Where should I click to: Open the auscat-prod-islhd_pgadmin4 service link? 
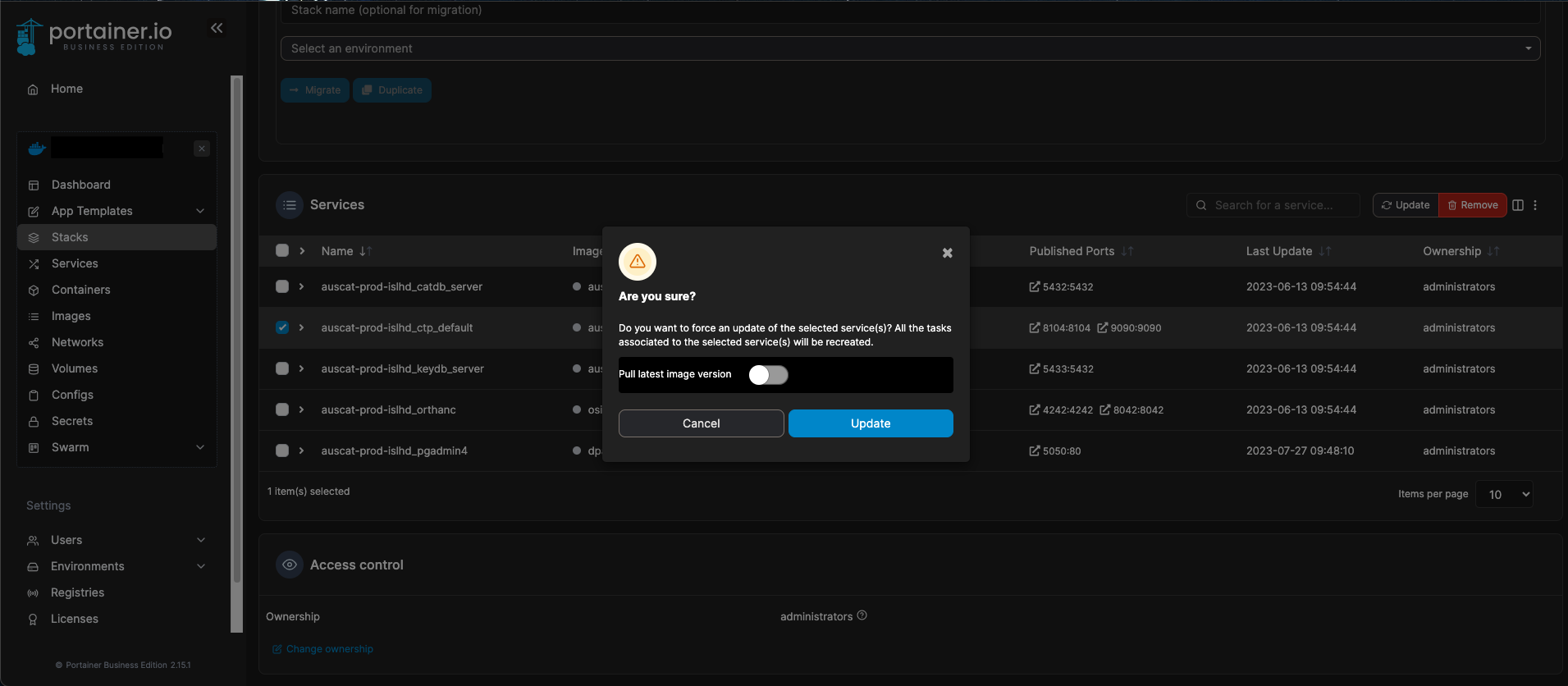tap(394, 450)
